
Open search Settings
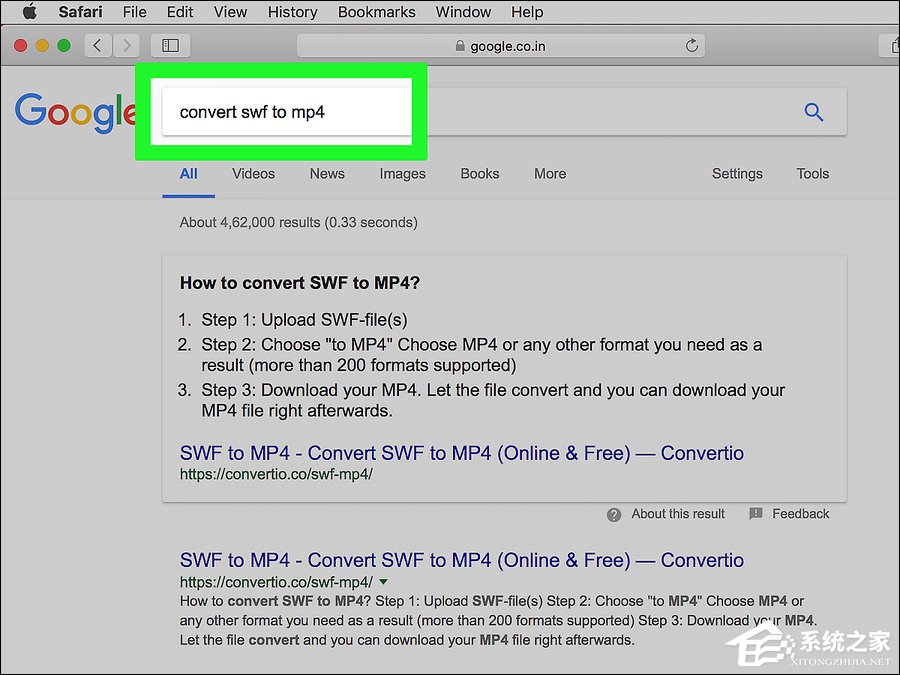pos(737,174)
